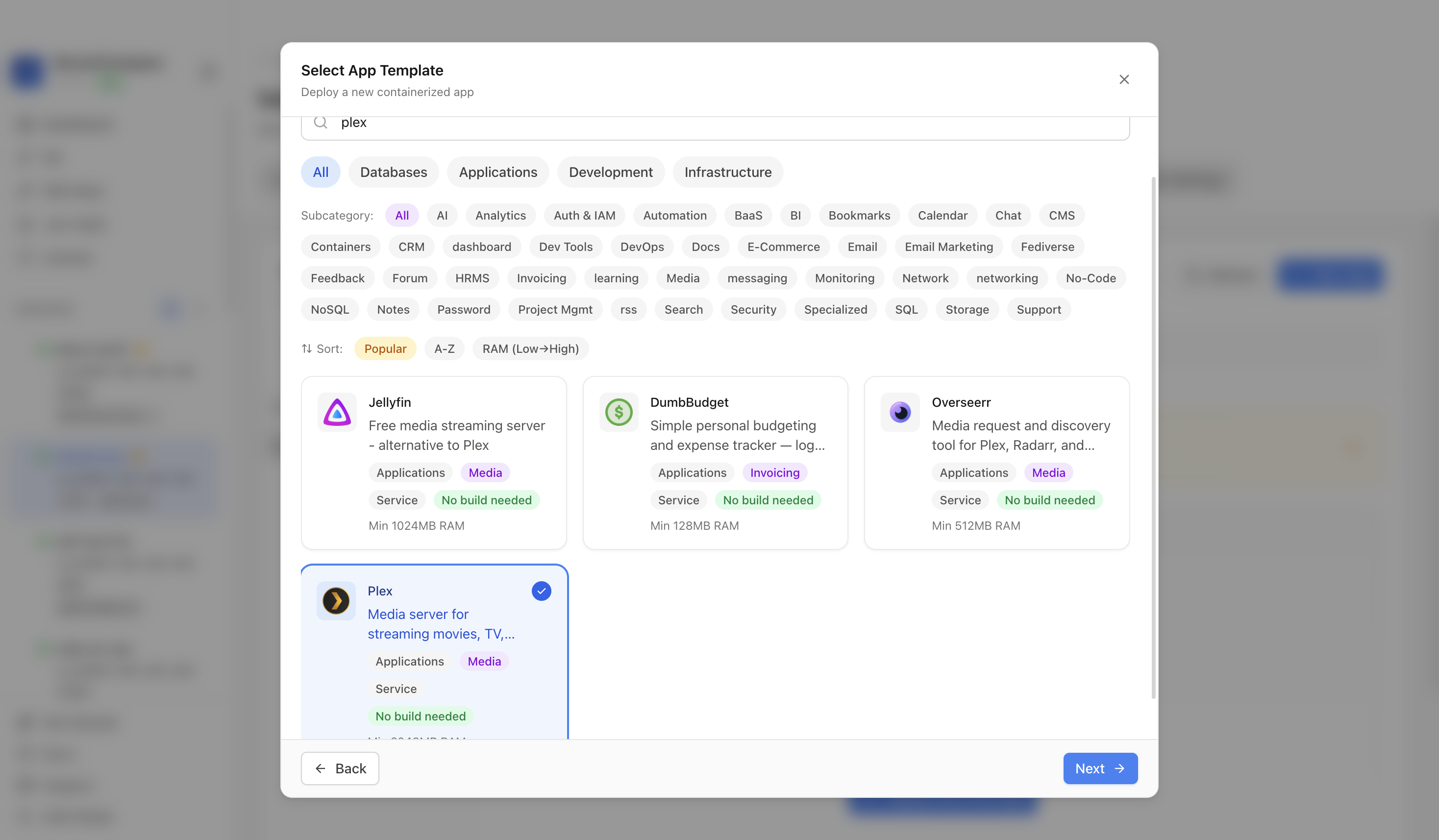1439x840 pixels.
Task: Filter by Invoicing subcategory chip
Action: coord(541,278)
